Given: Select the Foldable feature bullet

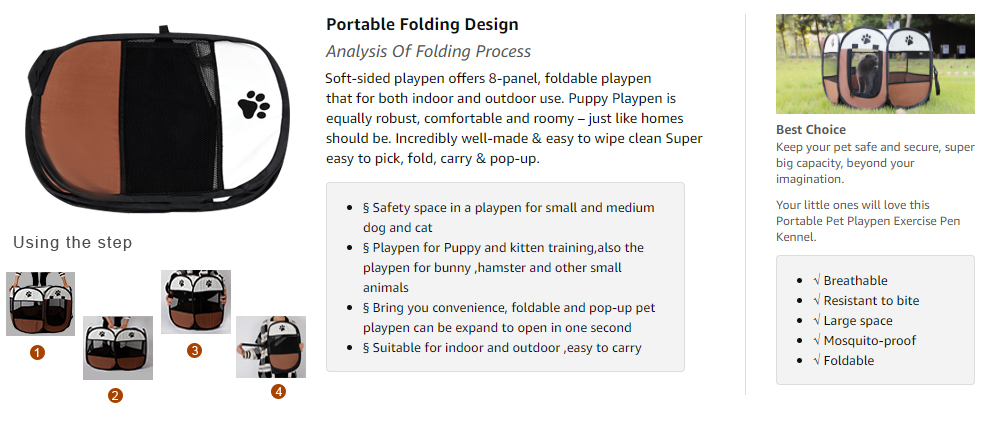Looking at the screenshot, I should (x=843, y=360).
